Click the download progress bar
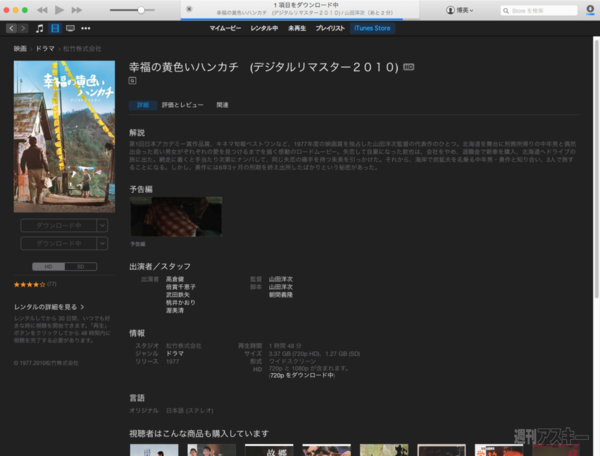The height and width of the screenshot is (456, 600). click(x=292, y=19)
